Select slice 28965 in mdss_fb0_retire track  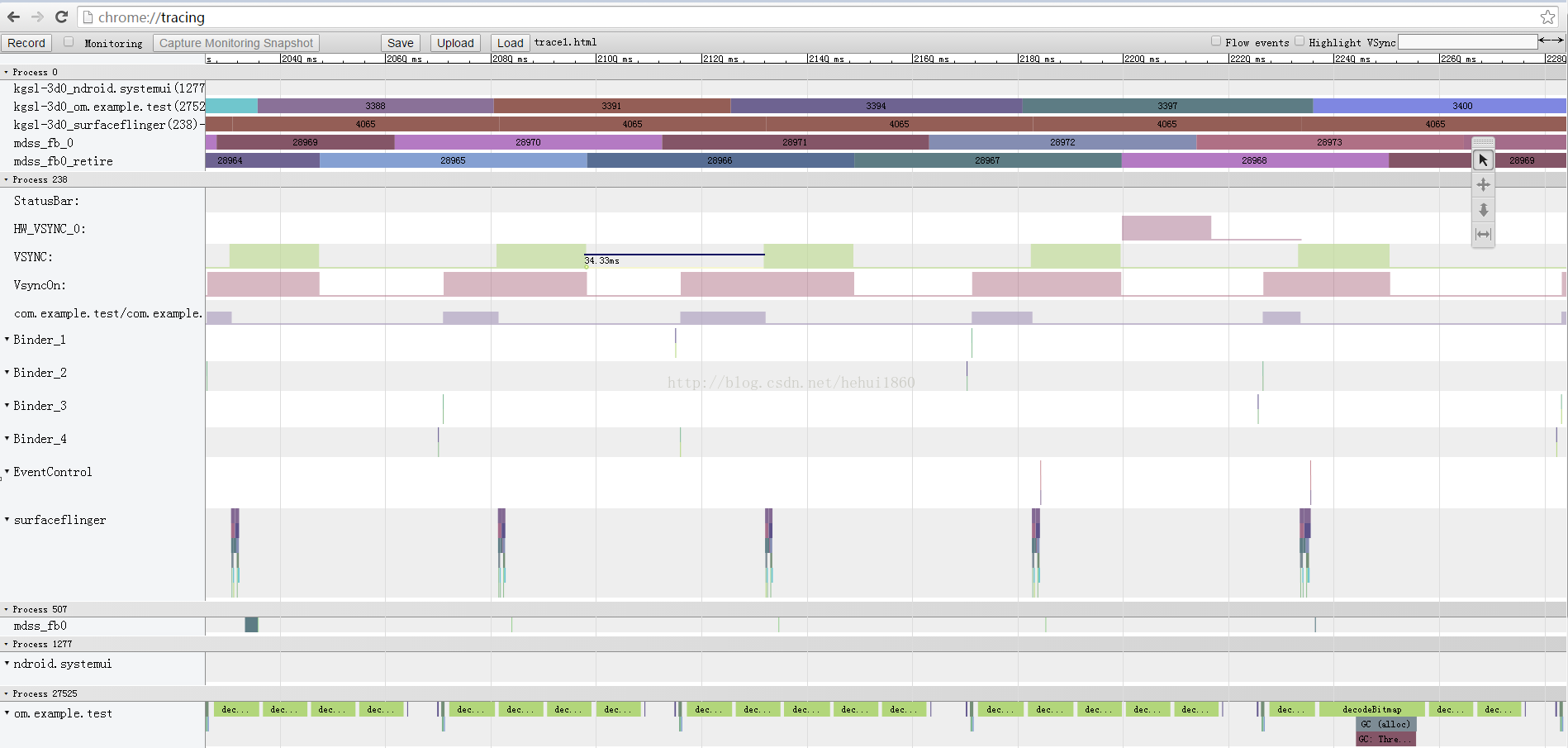[453, 160]
